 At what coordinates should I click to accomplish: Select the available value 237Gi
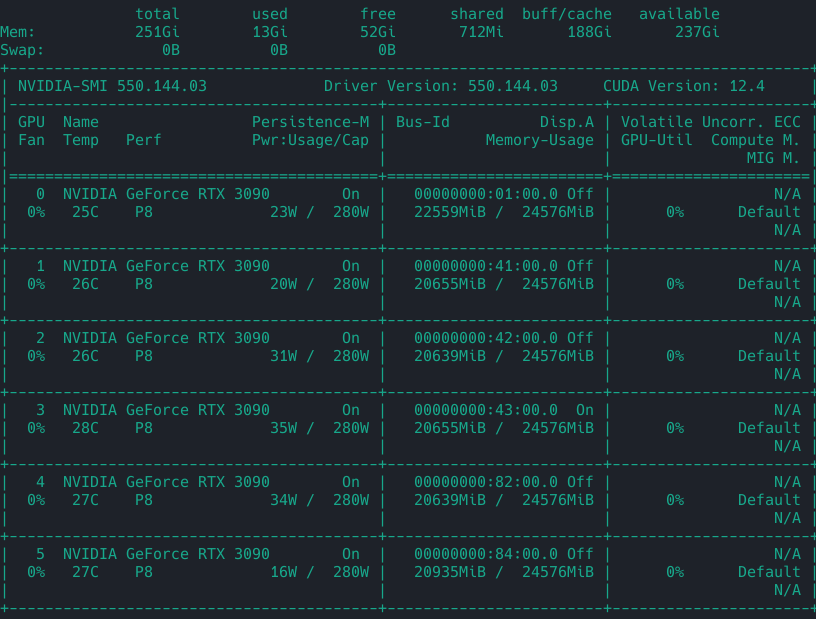click(x=697, y=32)
